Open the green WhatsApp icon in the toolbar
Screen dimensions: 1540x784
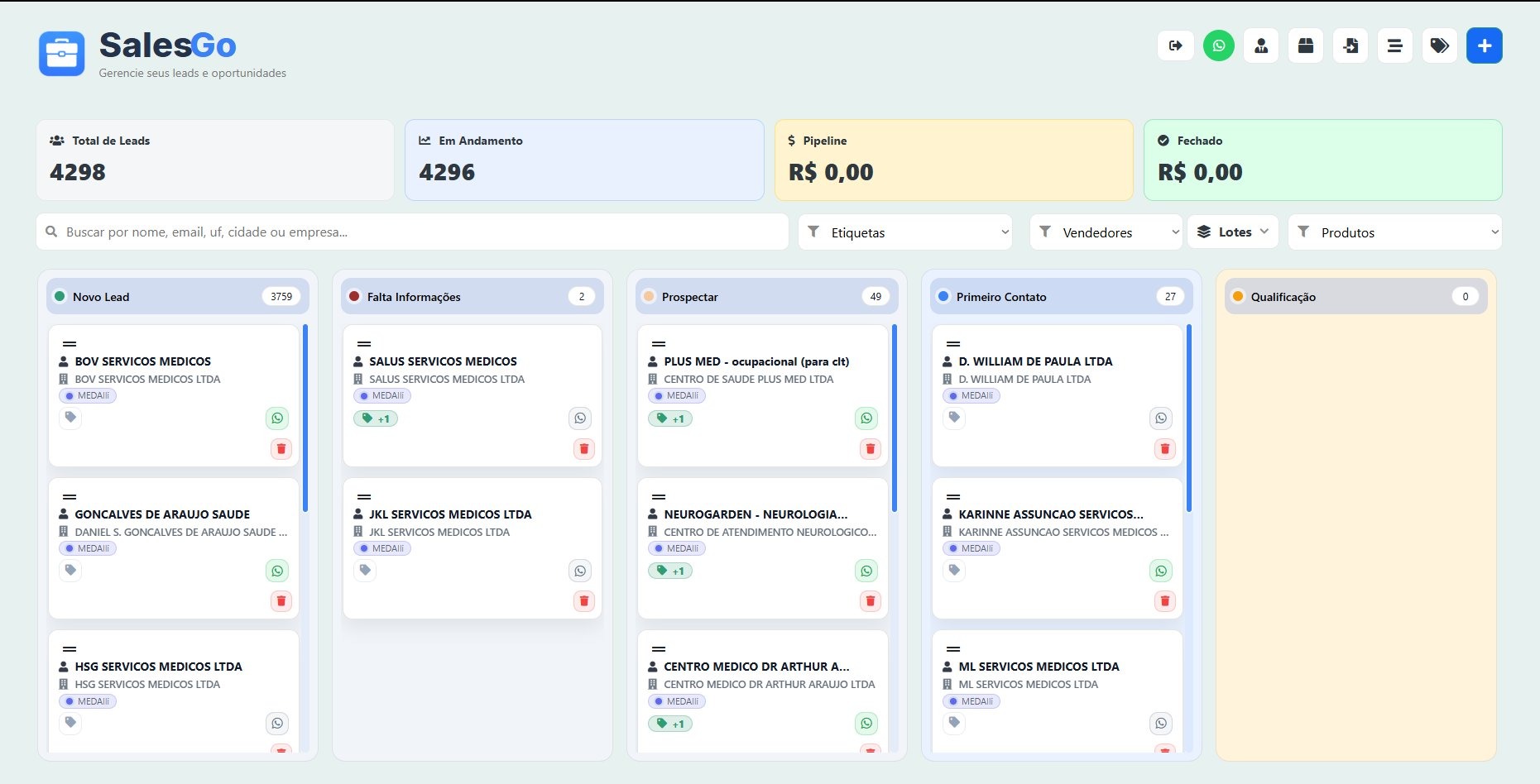(x=1218, y=45)
